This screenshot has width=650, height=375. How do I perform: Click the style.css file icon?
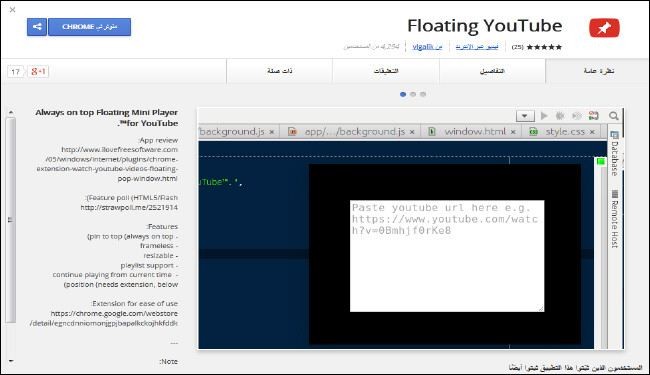[533, 132]
